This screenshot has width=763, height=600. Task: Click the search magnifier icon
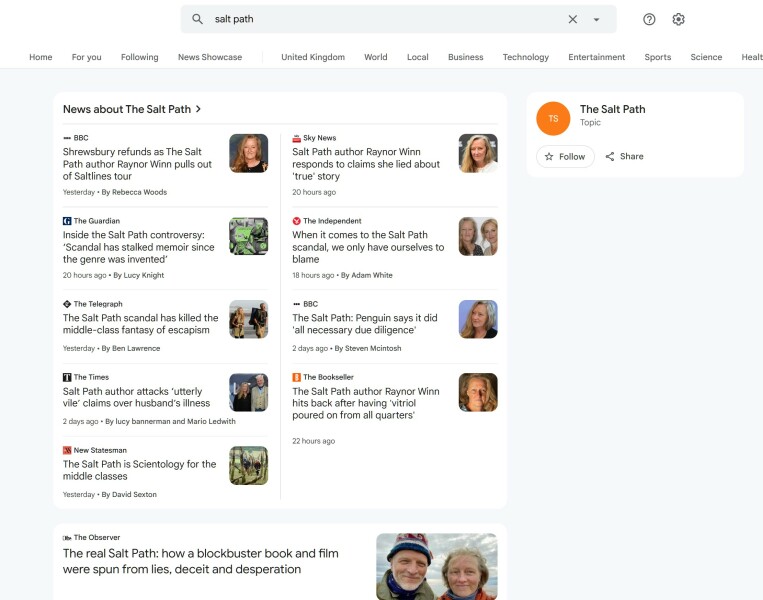click(197, 19)
